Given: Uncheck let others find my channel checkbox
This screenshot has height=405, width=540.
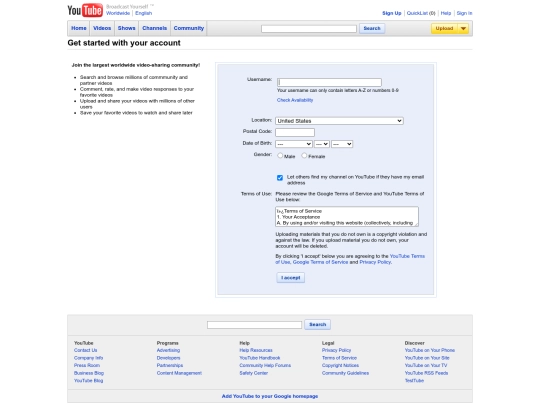Looking at the screenshot, I should tap(280, 178).
